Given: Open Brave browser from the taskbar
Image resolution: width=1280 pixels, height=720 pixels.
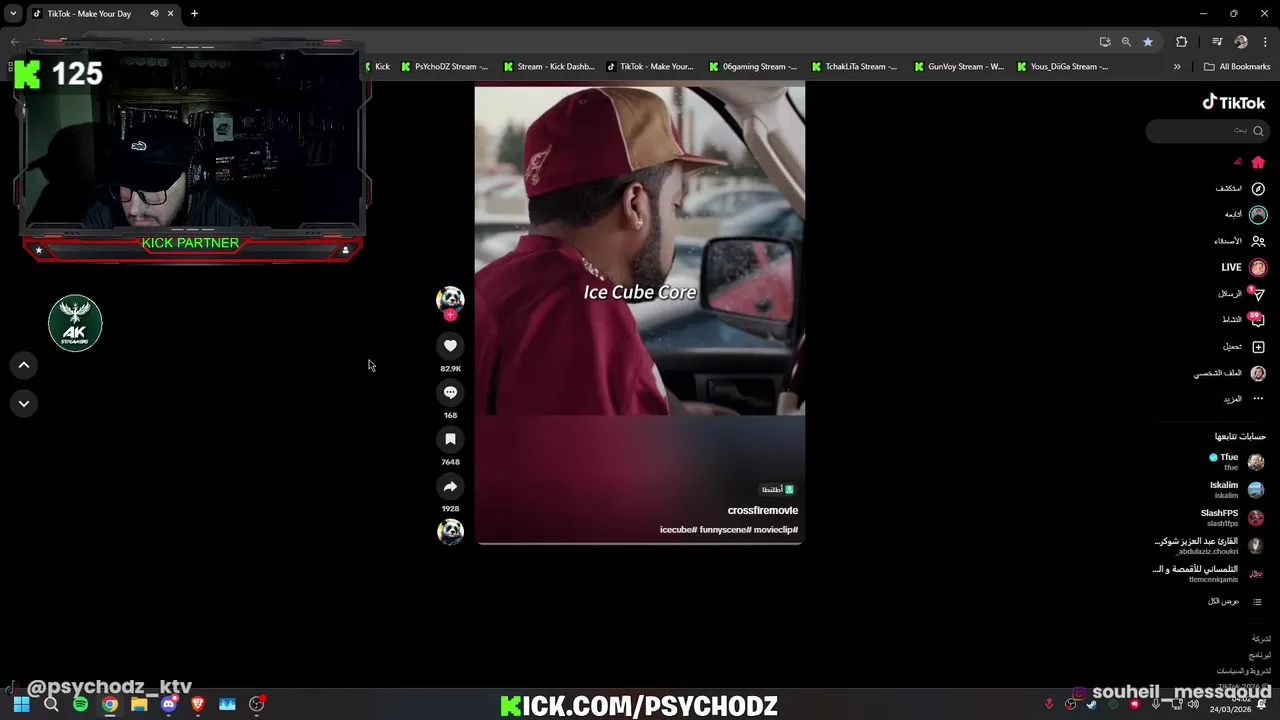Looking at the screenshot, I should (198, 704).
